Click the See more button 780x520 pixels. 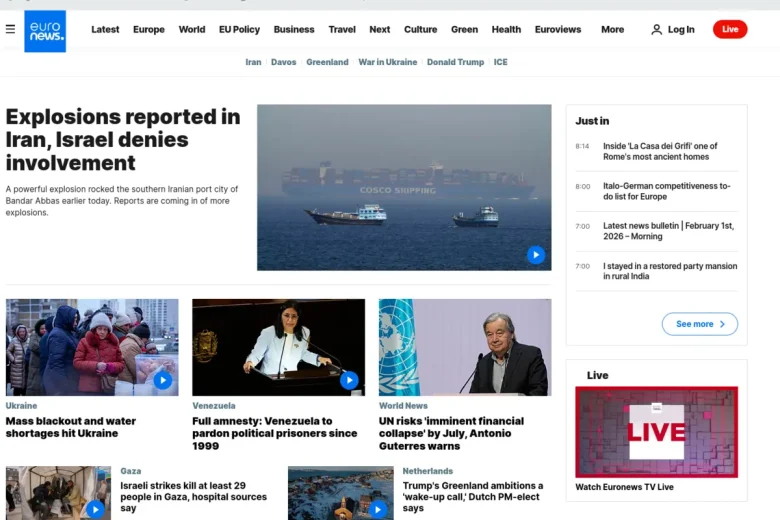pos(699,324)
